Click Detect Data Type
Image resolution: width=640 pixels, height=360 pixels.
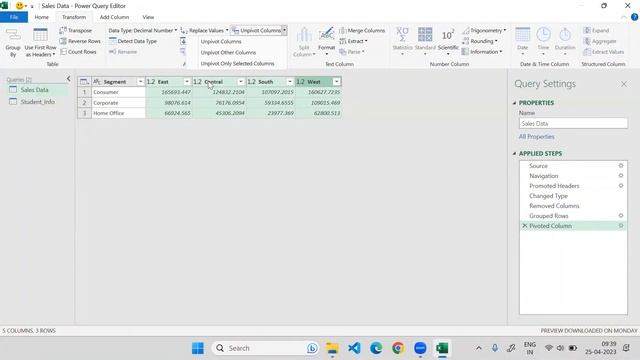[x=133, y=41]
